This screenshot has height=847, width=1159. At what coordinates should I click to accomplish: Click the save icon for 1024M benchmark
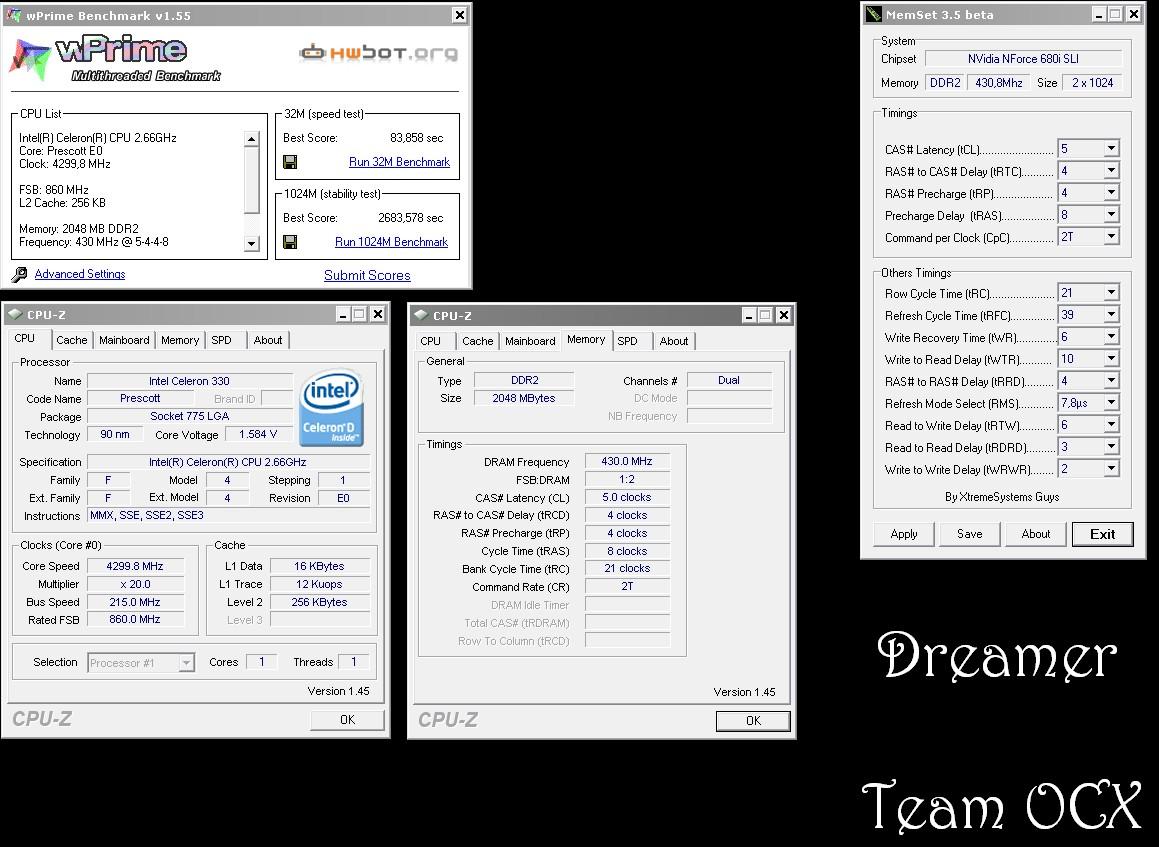(290, 242)
